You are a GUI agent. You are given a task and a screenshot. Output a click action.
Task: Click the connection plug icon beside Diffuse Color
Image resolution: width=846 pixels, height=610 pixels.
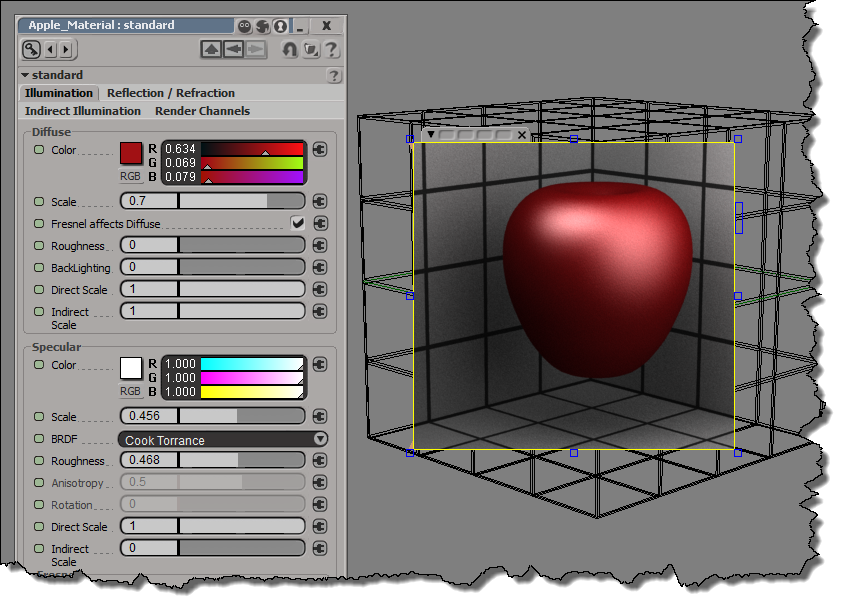tap(320, 150)
